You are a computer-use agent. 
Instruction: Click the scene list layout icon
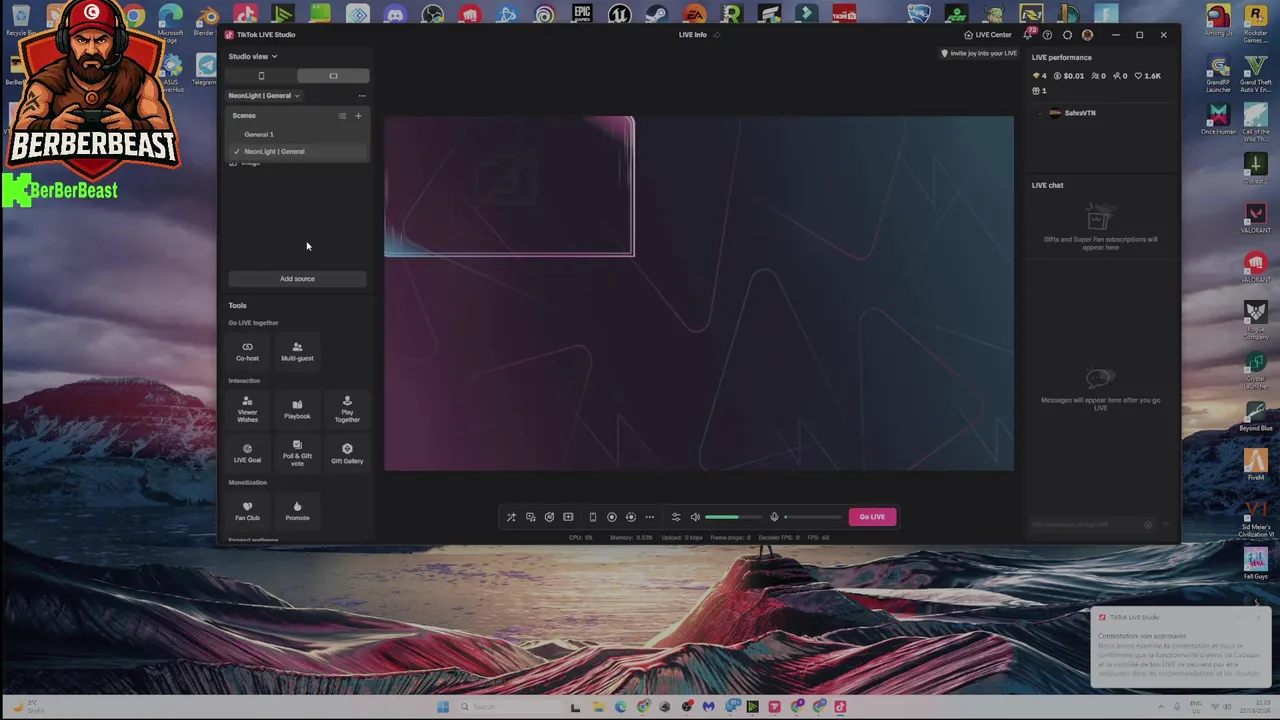(342, 116)
